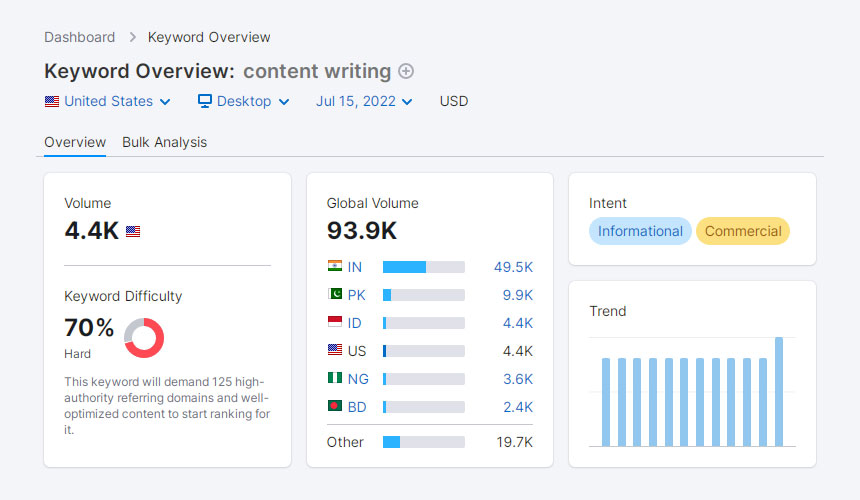The height and width of the screenshot is (500, 860).
Task: Click the Pakistan flag icon in Global Volume
Action: (x=335, y=295)
